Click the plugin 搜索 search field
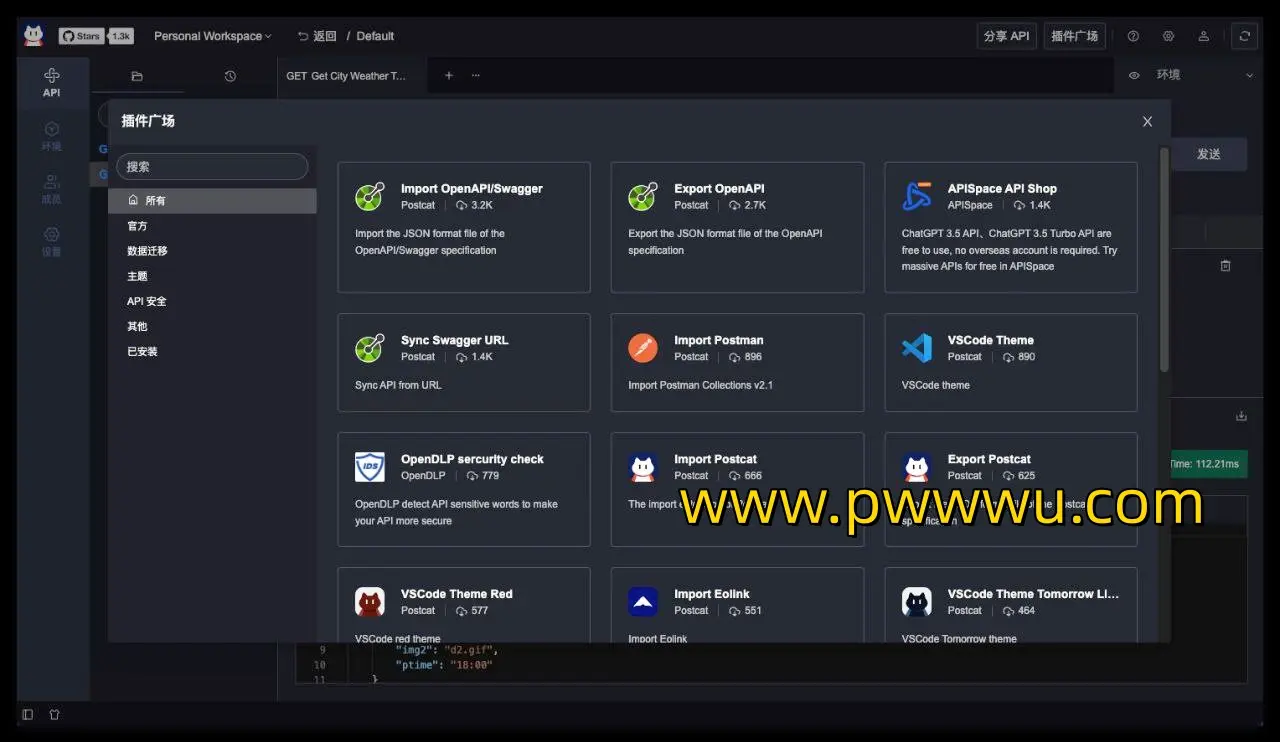 click(x=212, y=167)
